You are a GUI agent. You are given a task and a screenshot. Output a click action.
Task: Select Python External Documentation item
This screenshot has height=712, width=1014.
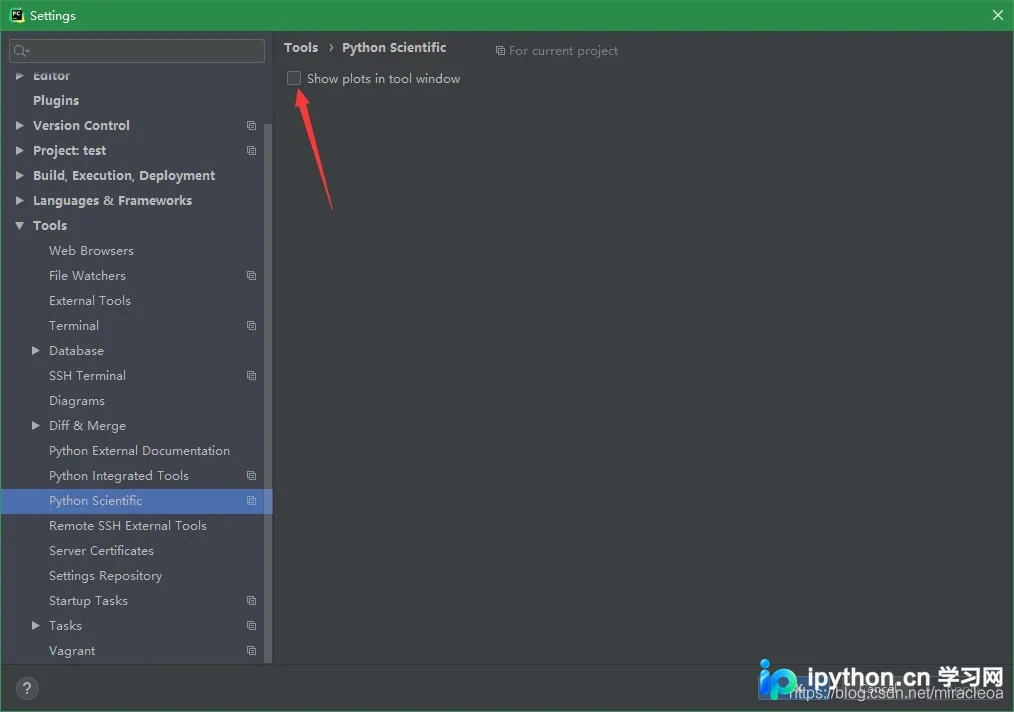pos(139,451)
